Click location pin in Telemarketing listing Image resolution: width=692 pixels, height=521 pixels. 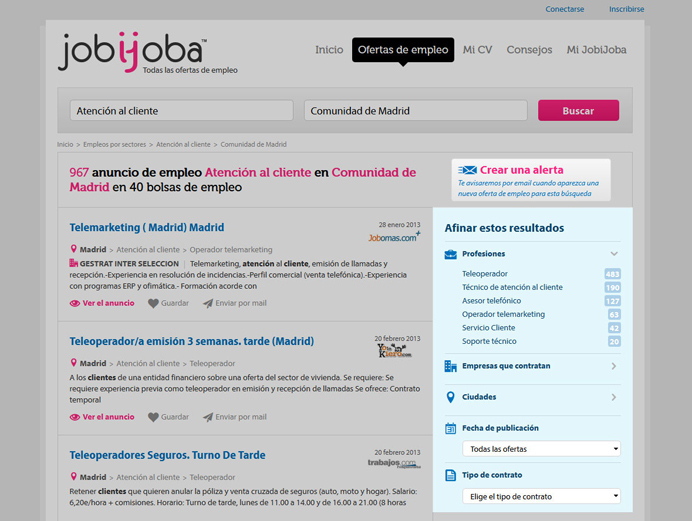click(74, 249)
